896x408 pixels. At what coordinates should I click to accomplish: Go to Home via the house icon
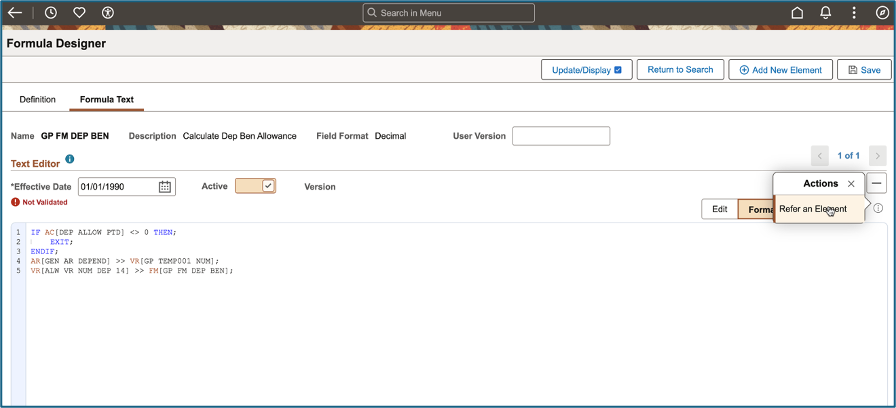tap(797, 13)
